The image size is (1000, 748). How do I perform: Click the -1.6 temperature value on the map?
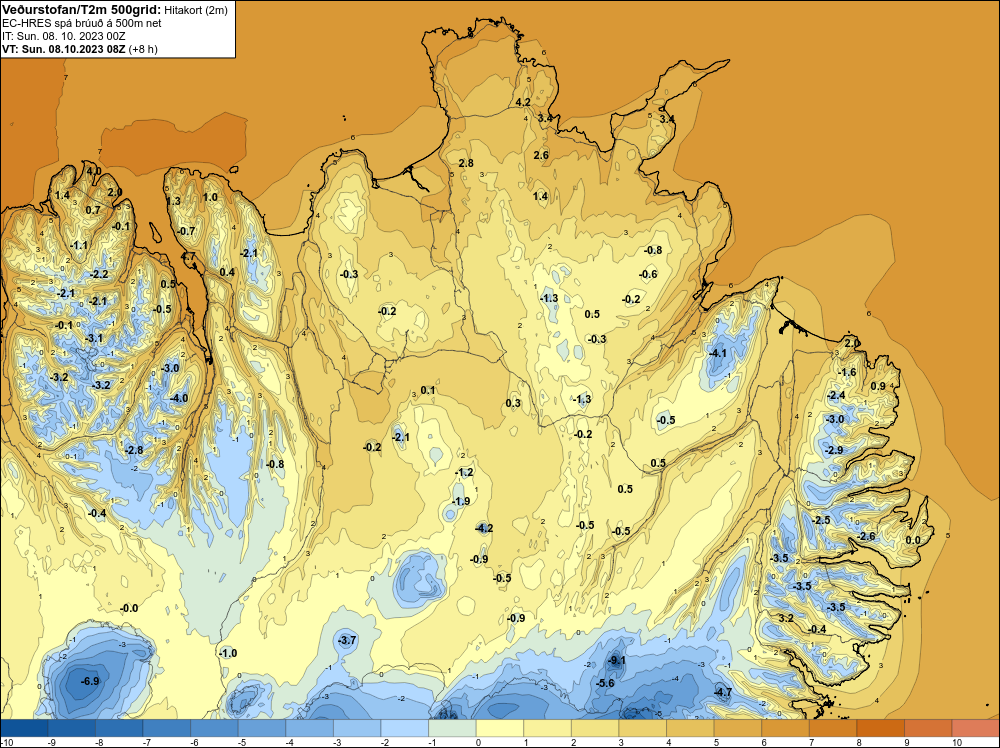(x=847, y=372)
